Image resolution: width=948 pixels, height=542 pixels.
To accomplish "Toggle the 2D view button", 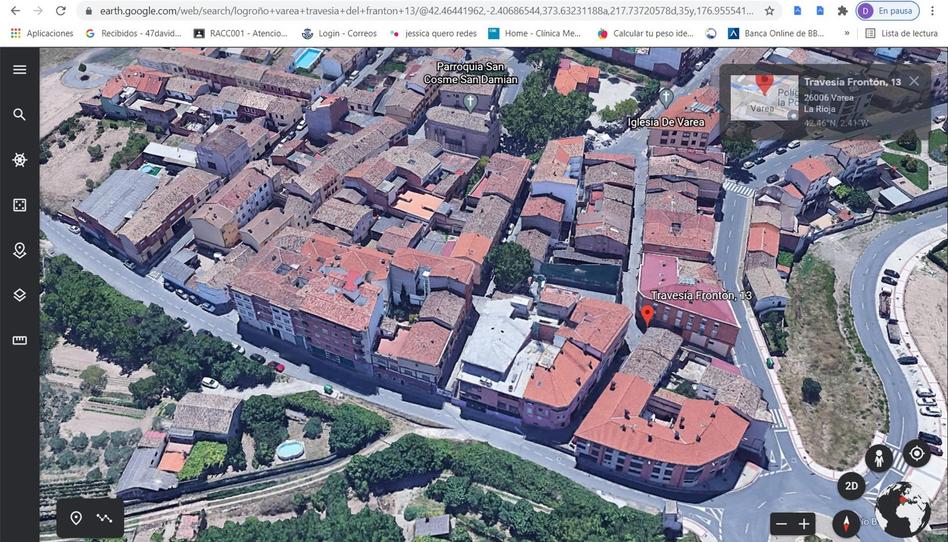I will (x=851, y=487).
